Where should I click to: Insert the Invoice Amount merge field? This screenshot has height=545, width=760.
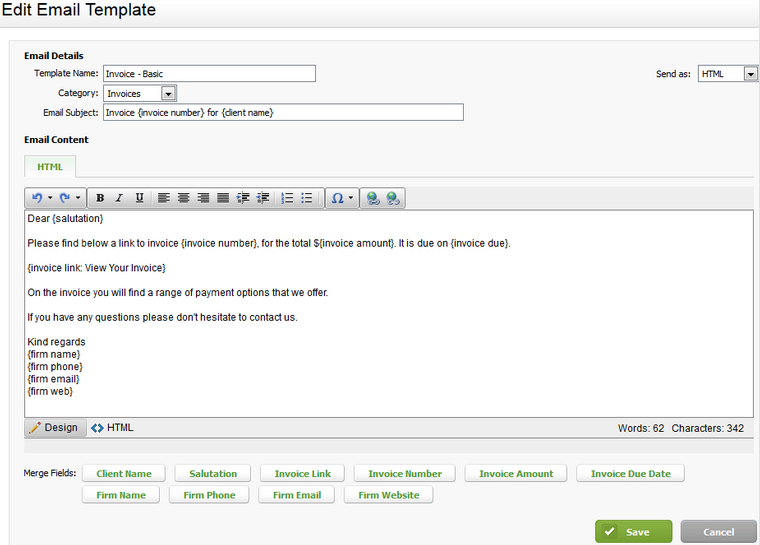click(516, 473)
